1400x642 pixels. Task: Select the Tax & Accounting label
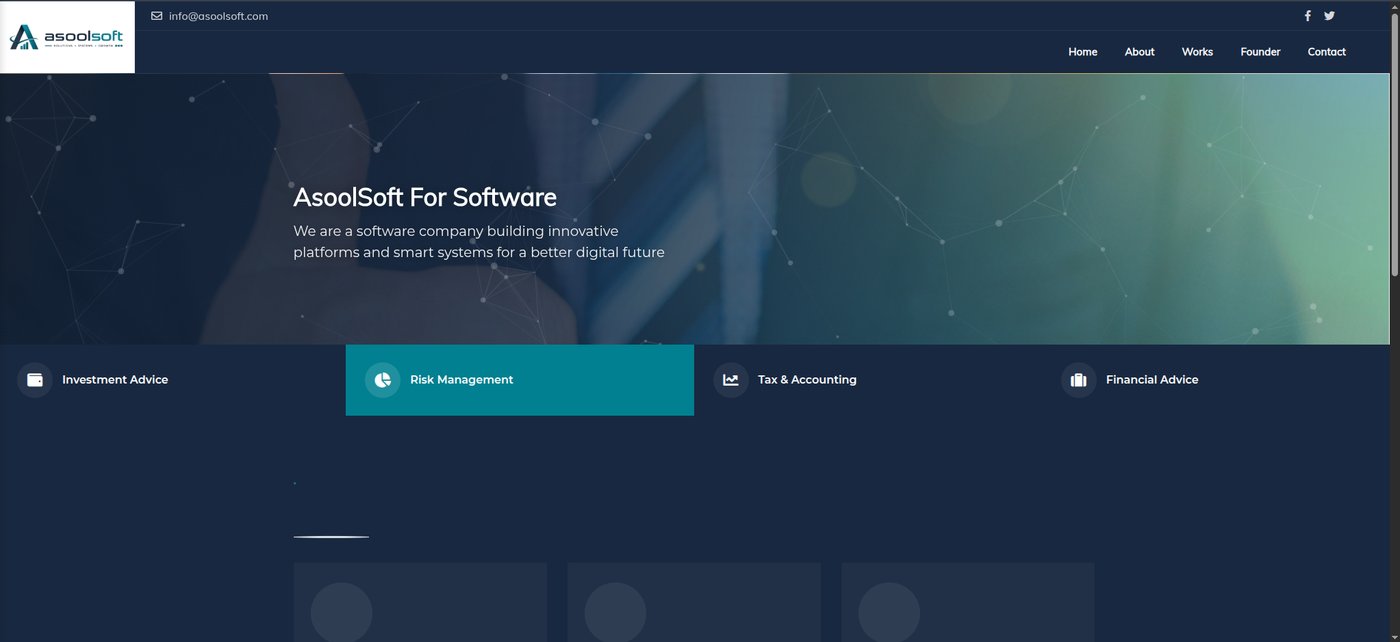(807, 380)
